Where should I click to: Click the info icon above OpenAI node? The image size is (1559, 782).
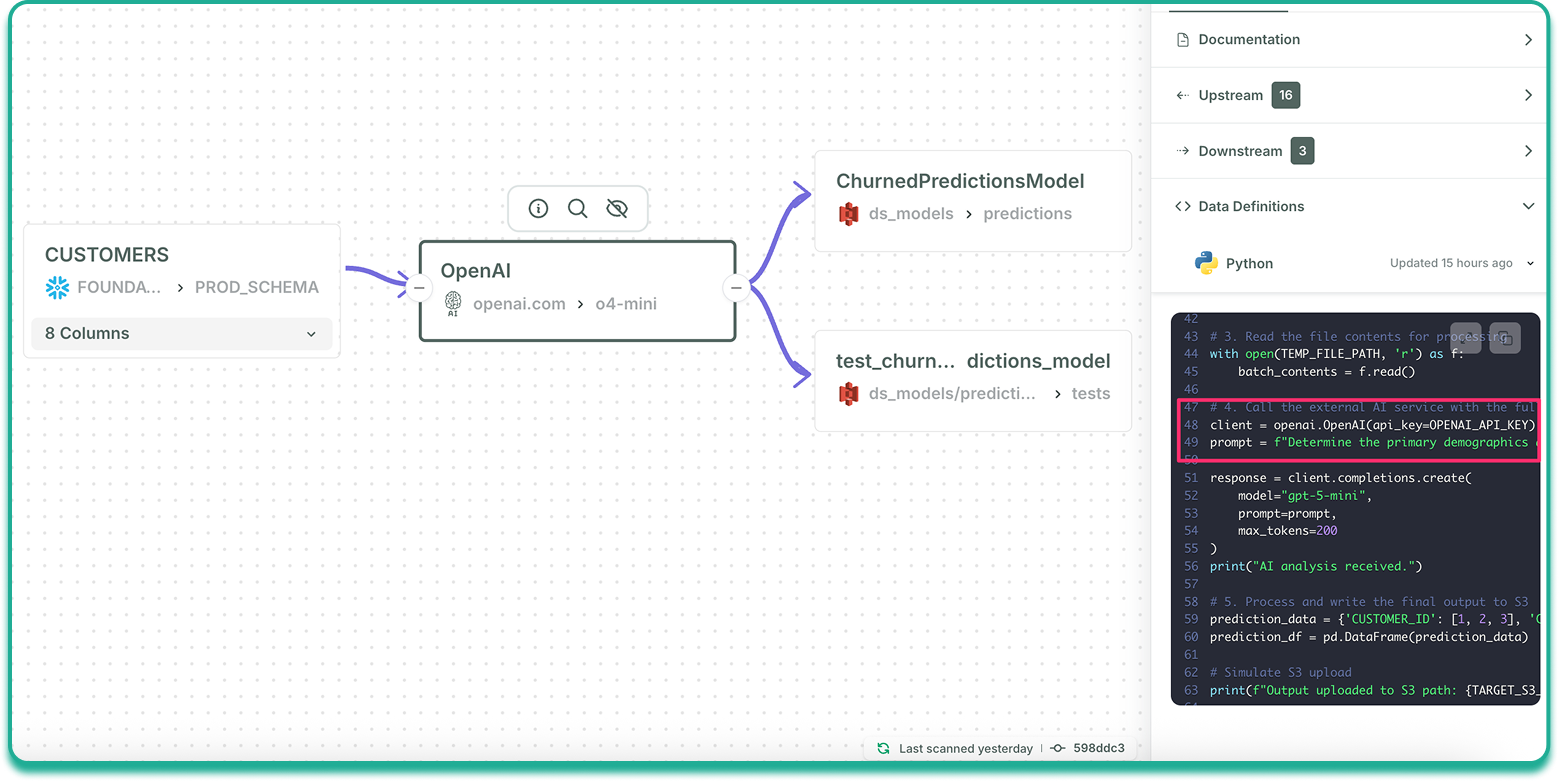pyautogui.click(x=538, y=208)
